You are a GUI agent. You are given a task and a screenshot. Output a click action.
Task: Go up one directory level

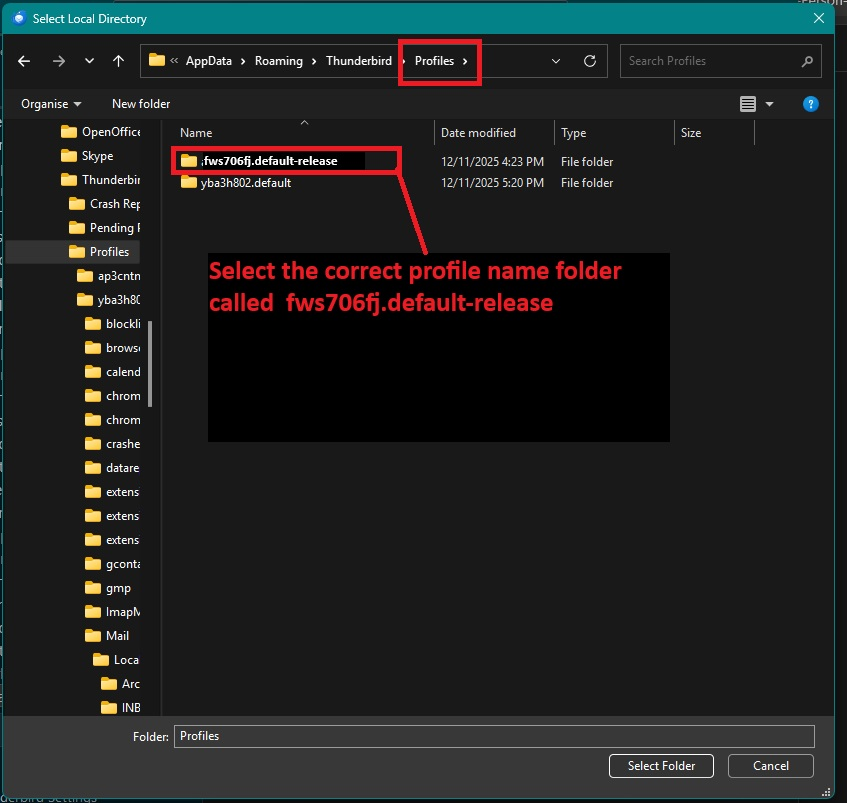click(x=118, y=61)
